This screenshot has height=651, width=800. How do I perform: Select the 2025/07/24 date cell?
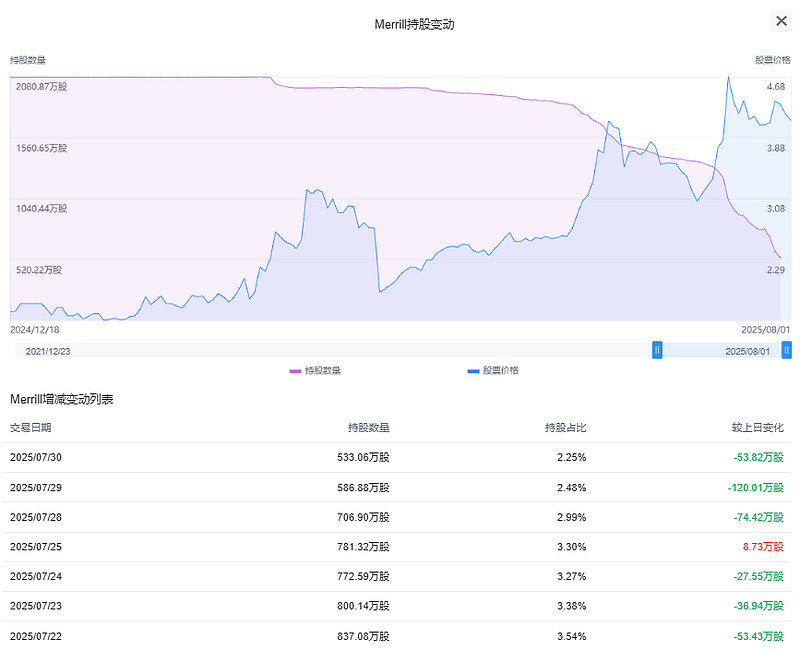pos(36,577)
